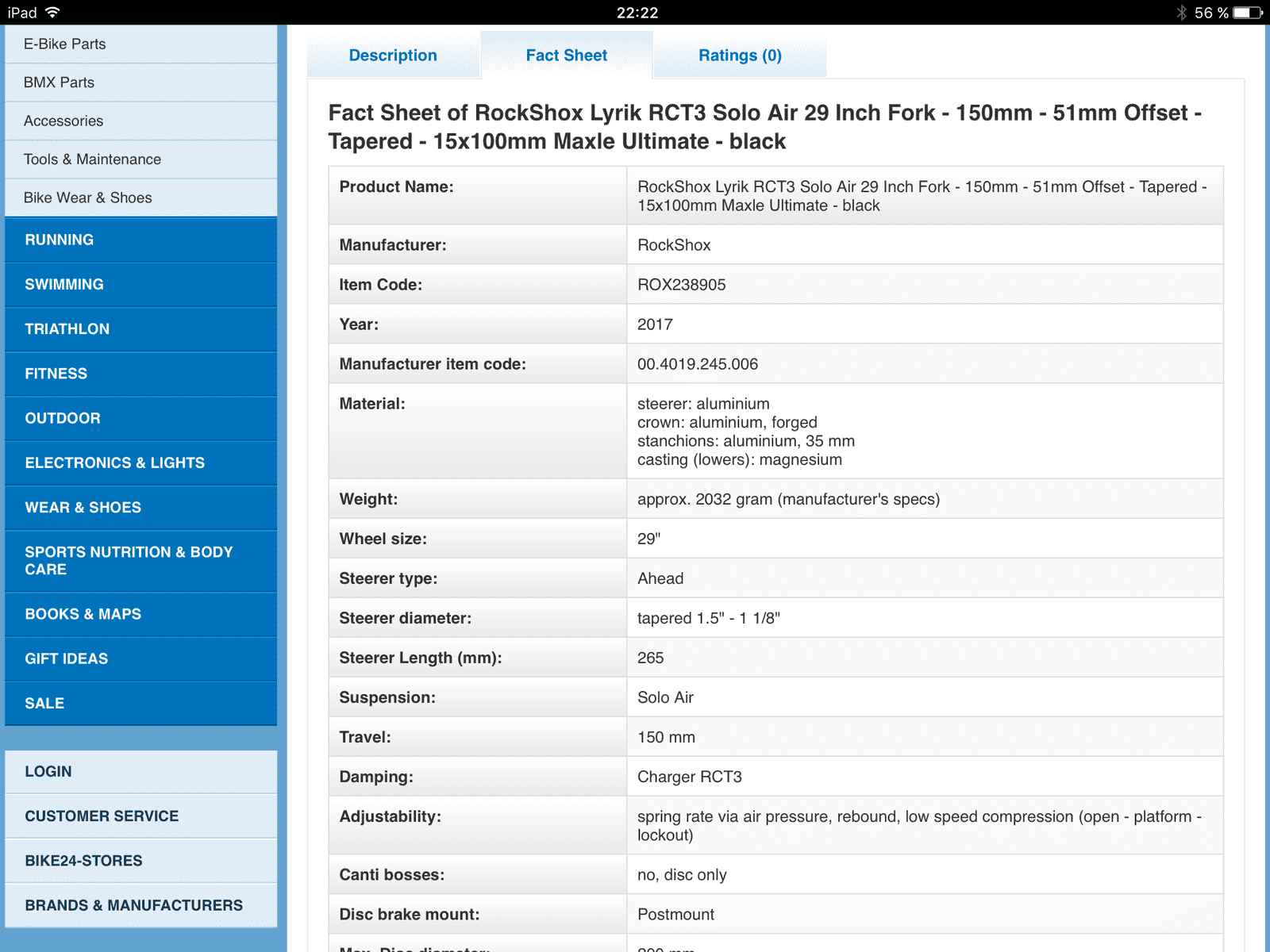This screenshot has width=1270, height=952.
Task: Open the Ratings (0) tab
Action: (740, 56)
